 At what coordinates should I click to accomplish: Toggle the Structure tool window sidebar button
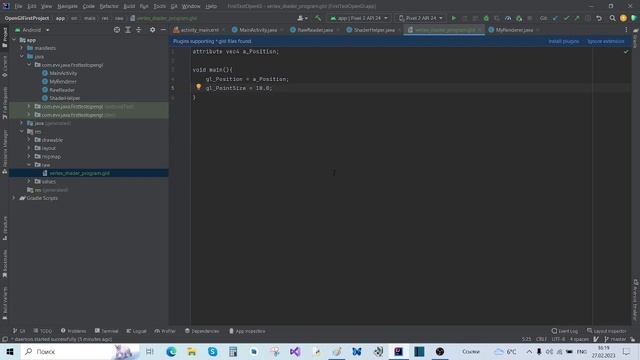pos(5,228)
